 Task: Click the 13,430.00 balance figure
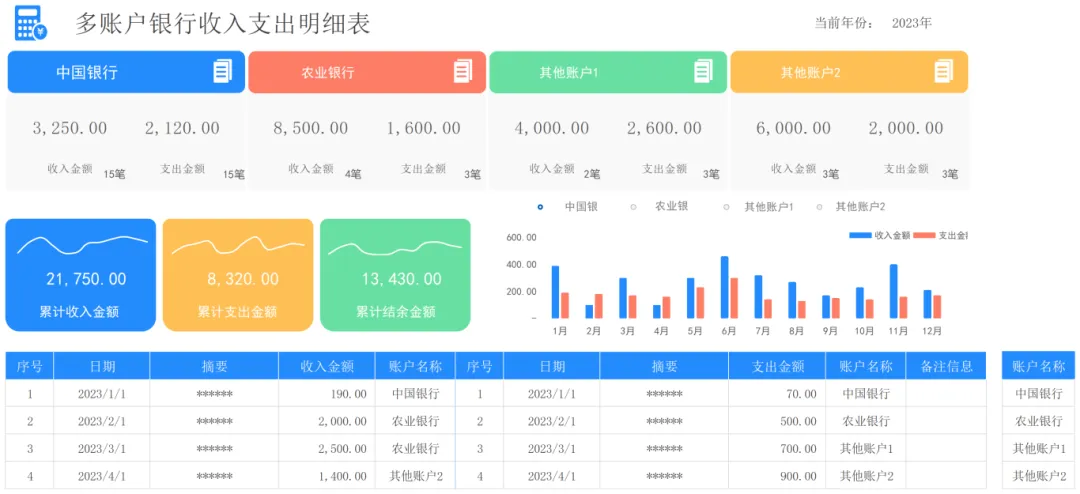tap(402, 279)
